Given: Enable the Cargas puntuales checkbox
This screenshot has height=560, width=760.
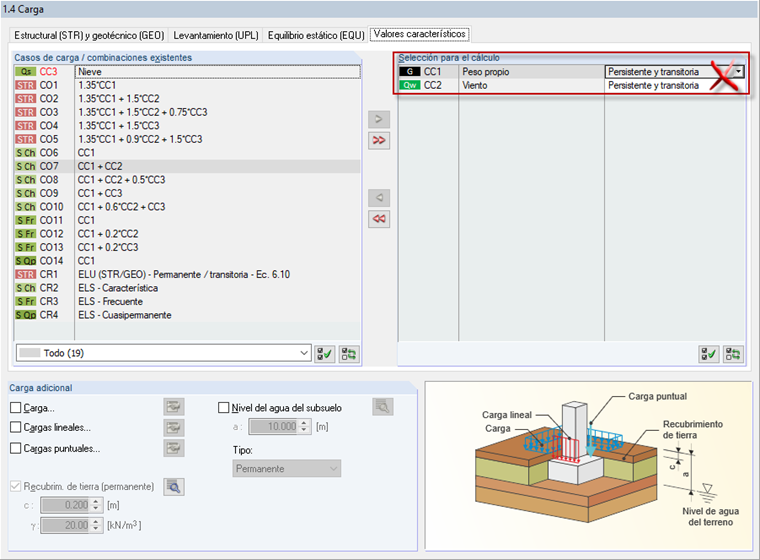Looking at the screenshot, I should [16, 448].
